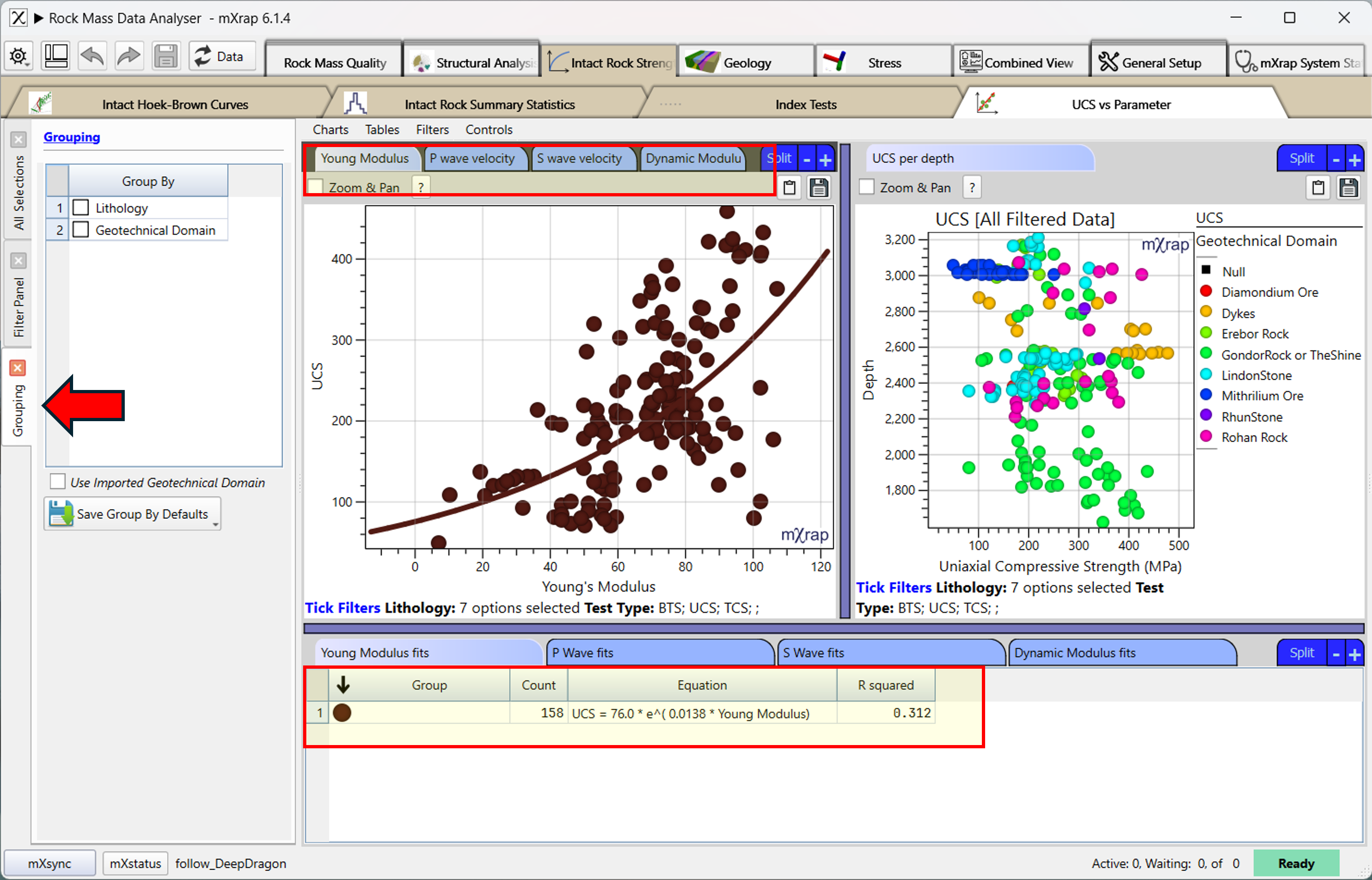
Task: Open the Filters menu
Action: coord(432,129)
